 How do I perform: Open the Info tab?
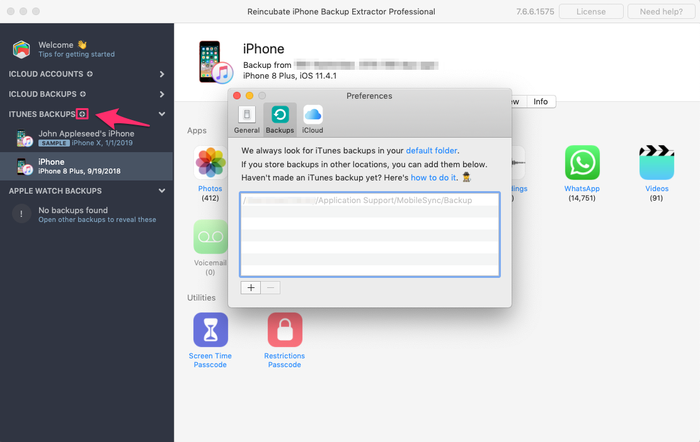coord(541,101)
